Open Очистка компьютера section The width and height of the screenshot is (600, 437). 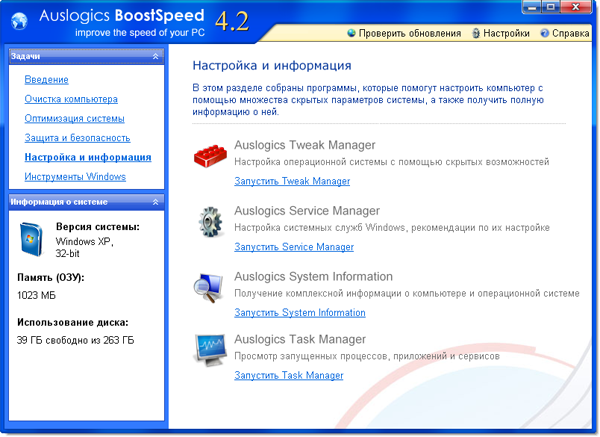coord(71,99)
